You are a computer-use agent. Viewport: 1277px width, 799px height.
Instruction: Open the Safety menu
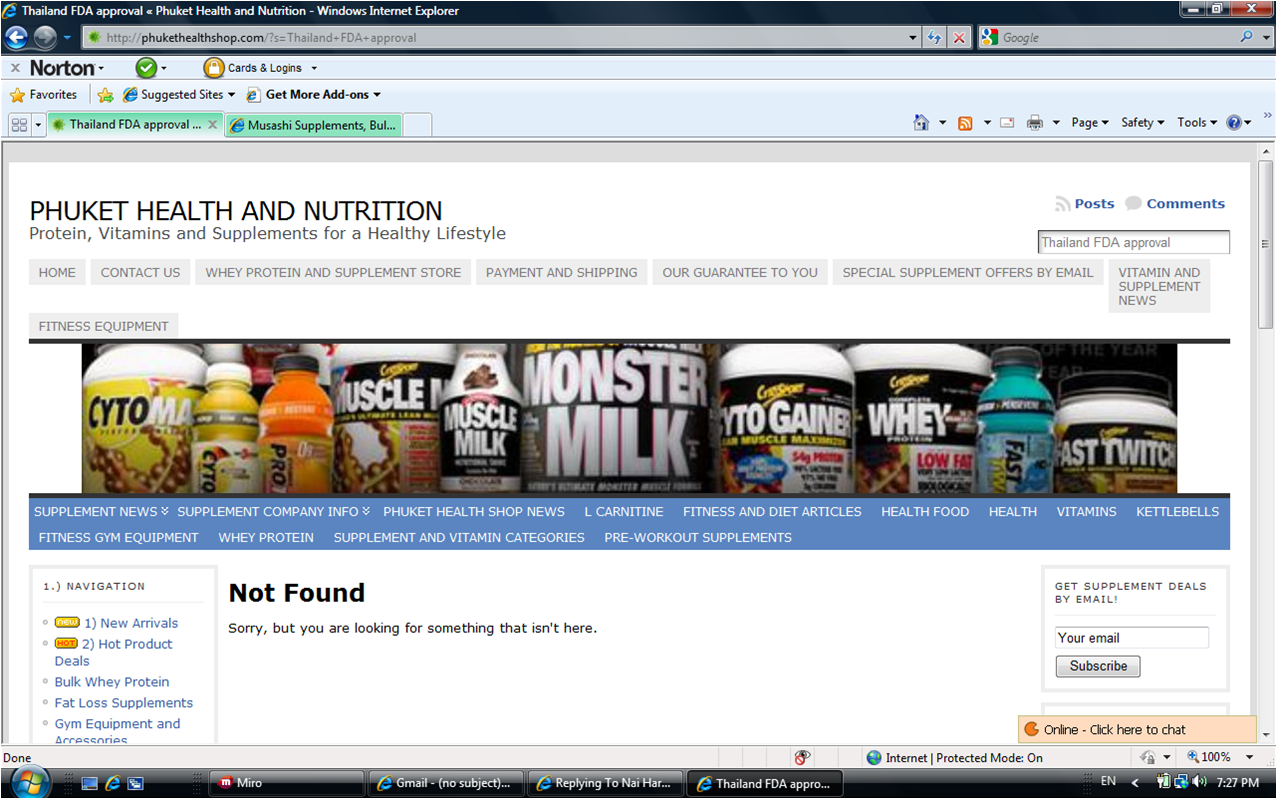pyautogui.click(x=1142, y=123)
